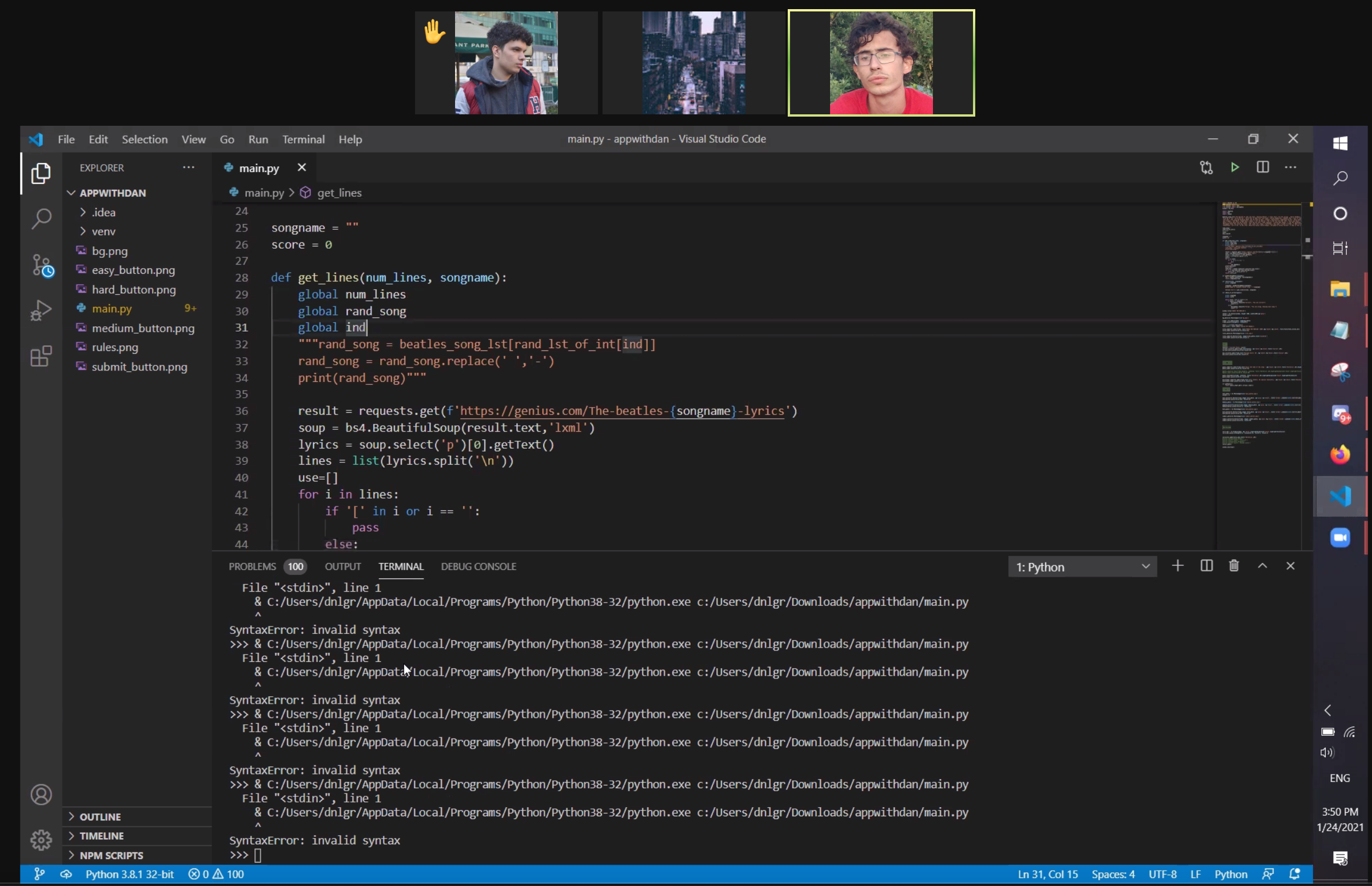Expand the venv folder
The height and width of the screenshot is (886, 1372).
click(x=103, y=232)
